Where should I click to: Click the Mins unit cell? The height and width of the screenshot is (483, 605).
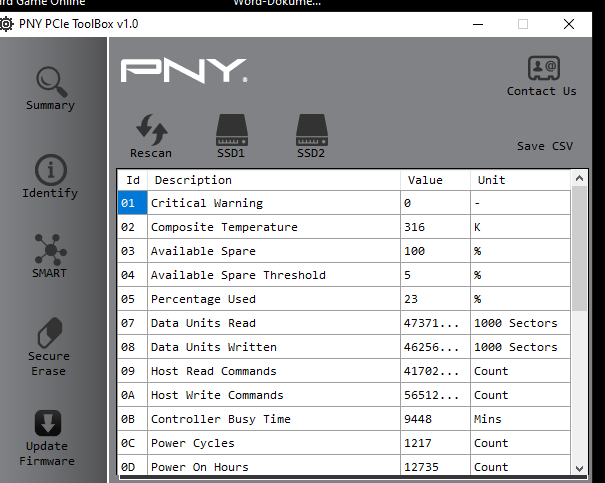tap(521, 419)
